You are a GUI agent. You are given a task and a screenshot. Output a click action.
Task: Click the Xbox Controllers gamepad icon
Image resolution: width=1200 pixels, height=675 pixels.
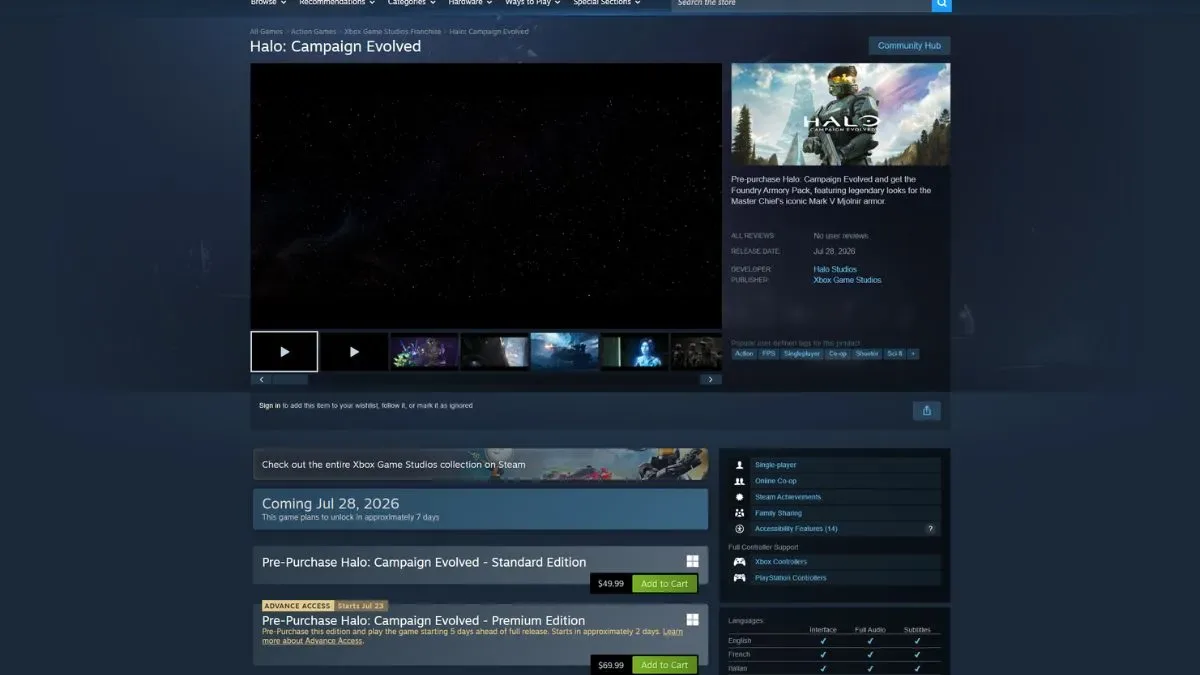[x=739, y=562]
